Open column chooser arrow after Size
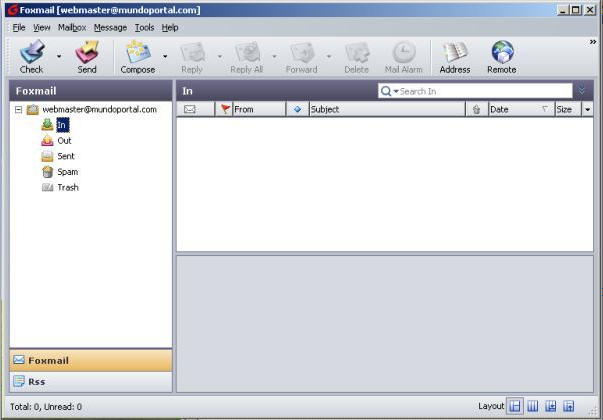Image resolution: width=603 pixels, height=420 pixels. [x=587, y=110]
